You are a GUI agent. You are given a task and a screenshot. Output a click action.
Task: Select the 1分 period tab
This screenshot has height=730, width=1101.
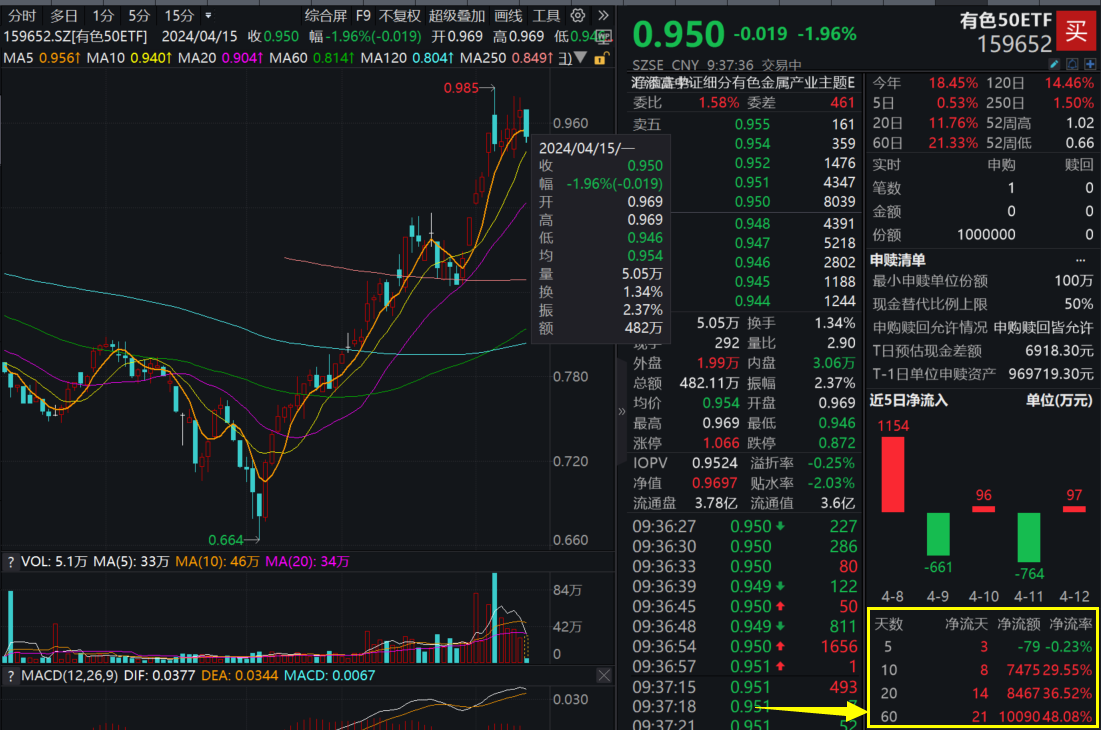pyautogui.click(x=103, y=15)
